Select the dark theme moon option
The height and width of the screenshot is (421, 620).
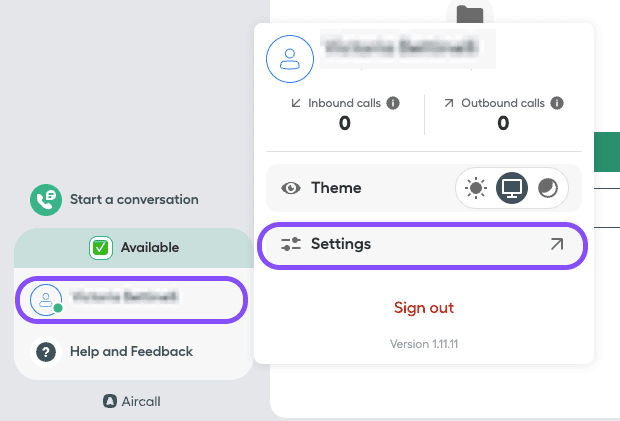coord(548,188)
